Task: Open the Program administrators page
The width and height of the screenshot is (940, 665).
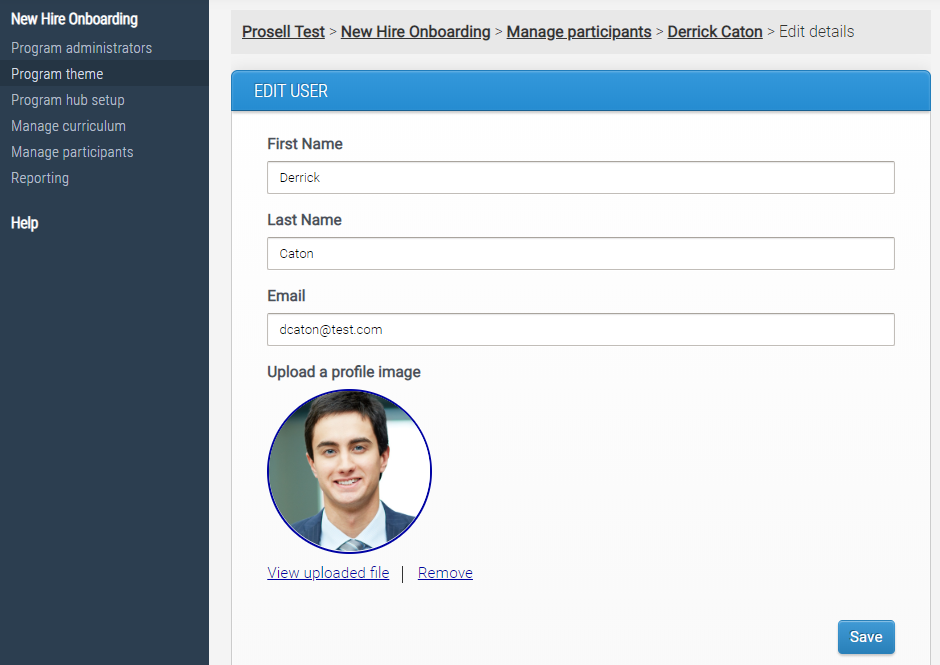Action: [x=80, y=47]
